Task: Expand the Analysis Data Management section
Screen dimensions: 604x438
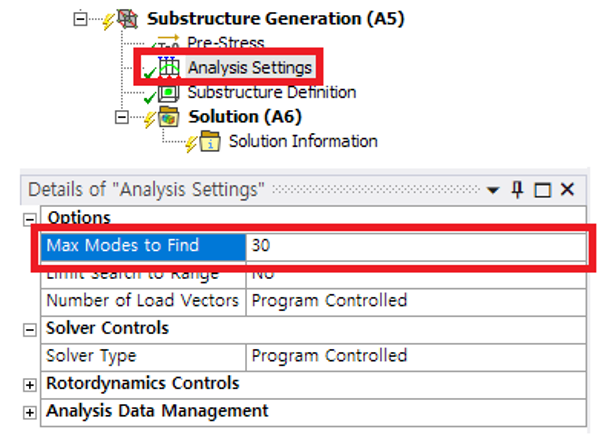Action: click(x=30, y=412)
